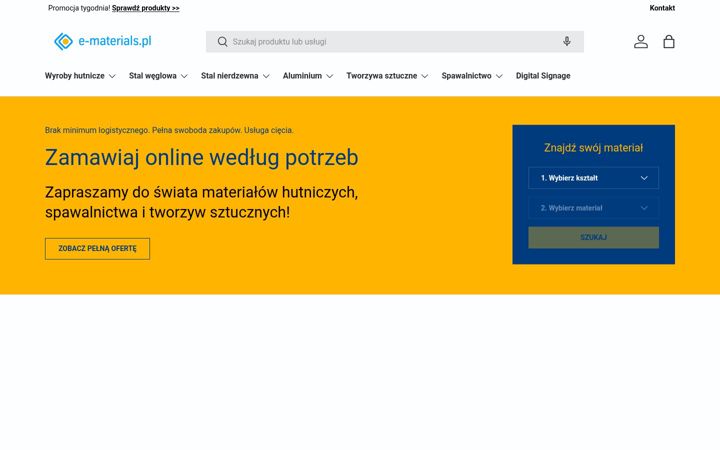
Task: Click the 'Zamawiaj online według potrzeb' heading
Action: (202, 158)
